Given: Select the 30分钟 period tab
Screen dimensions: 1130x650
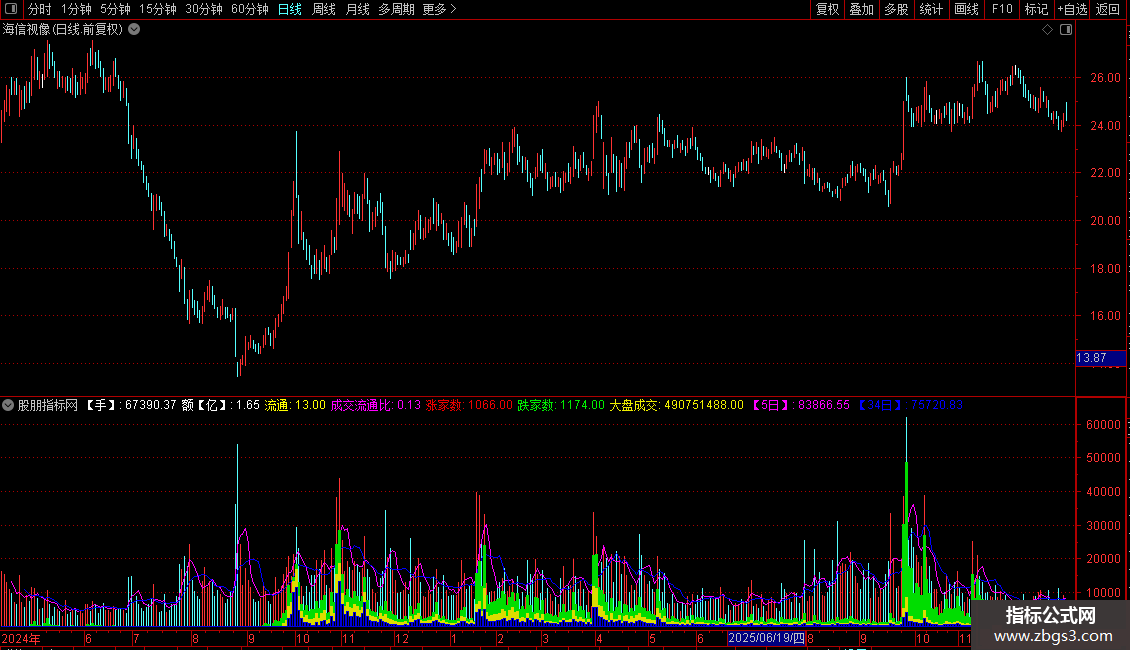Looking at the screenshot, I should pos(204,9).
